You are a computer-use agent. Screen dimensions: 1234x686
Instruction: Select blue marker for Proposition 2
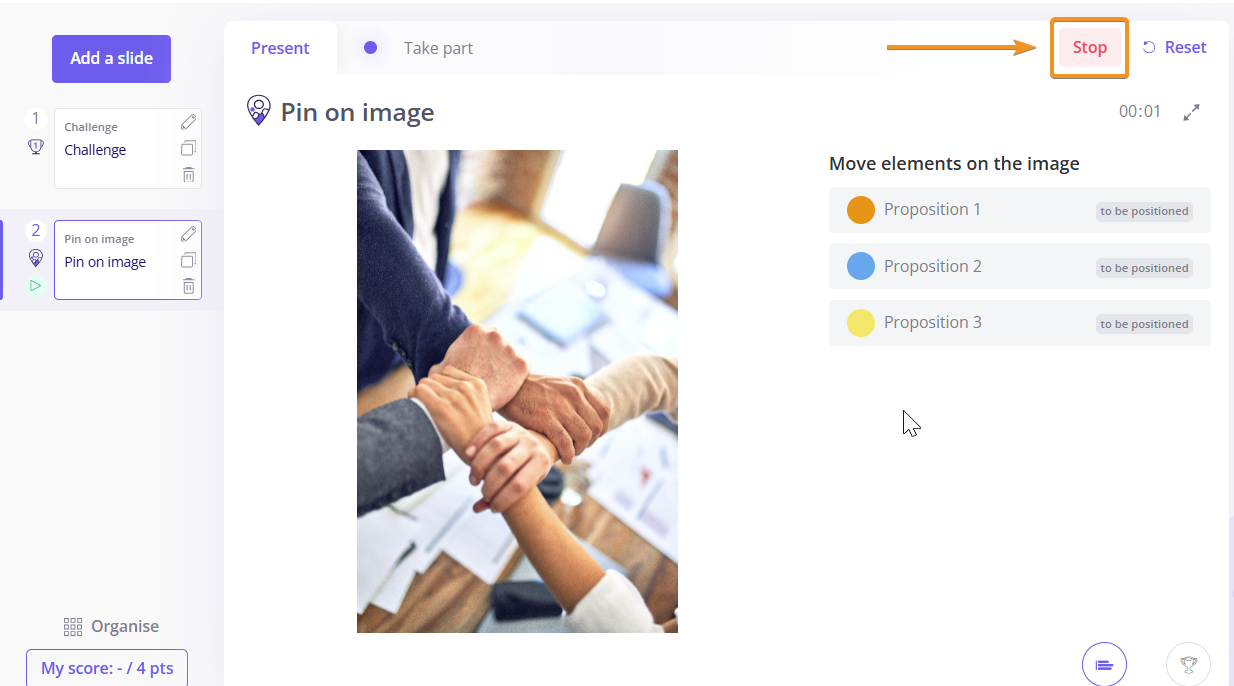(x=861, y=266)
